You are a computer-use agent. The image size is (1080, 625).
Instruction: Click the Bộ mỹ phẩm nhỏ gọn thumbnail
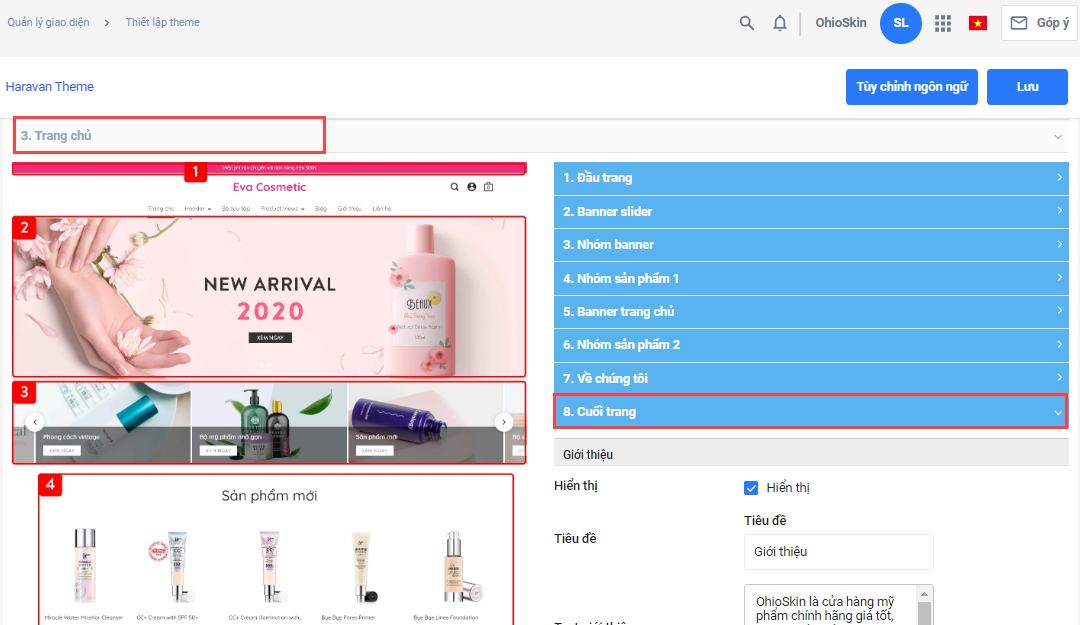click(x=269, y=423)
